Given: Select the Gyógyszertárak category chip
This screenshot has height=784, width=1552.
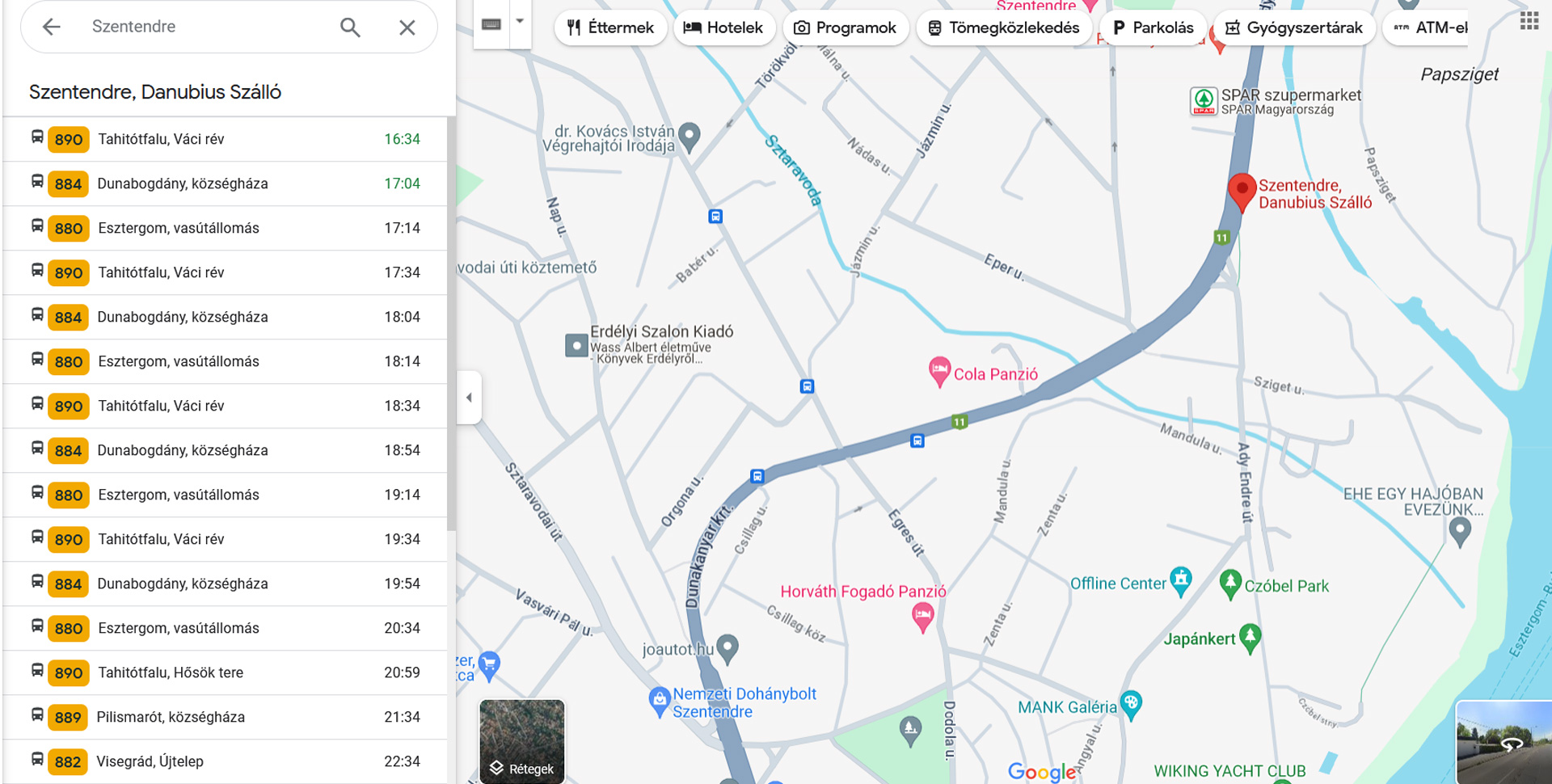Looking at the screenshot, I should [x=1294, y=27].
